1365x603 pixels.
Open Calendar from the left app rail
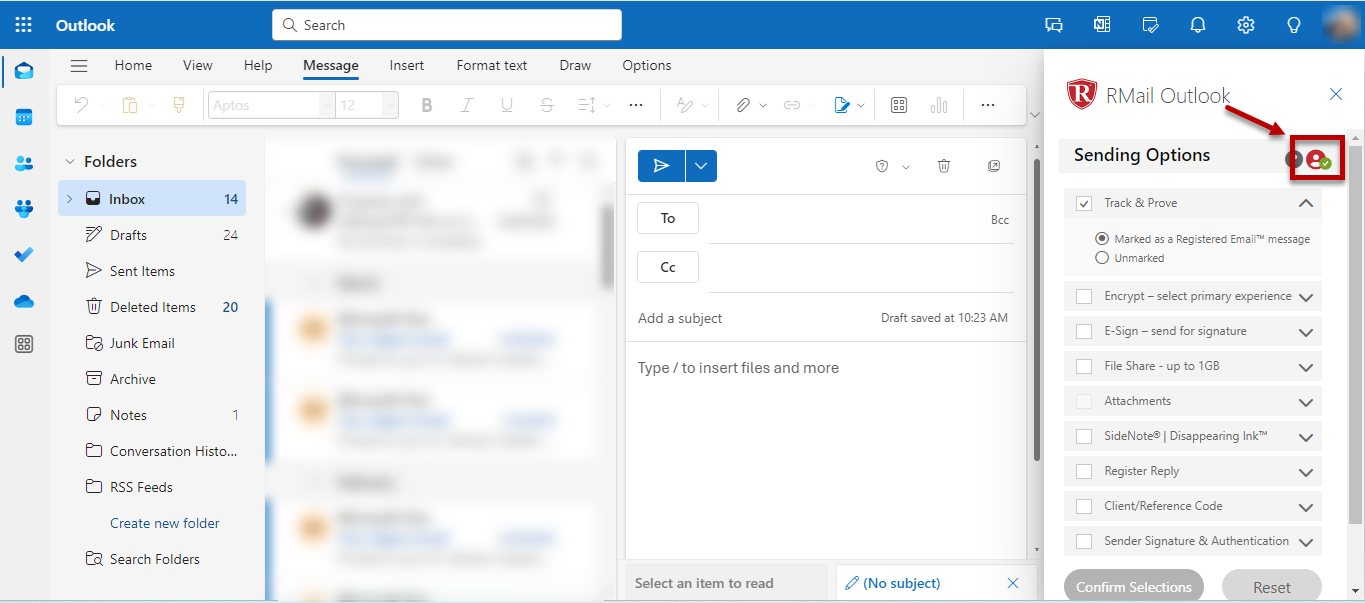coord(24,117)
